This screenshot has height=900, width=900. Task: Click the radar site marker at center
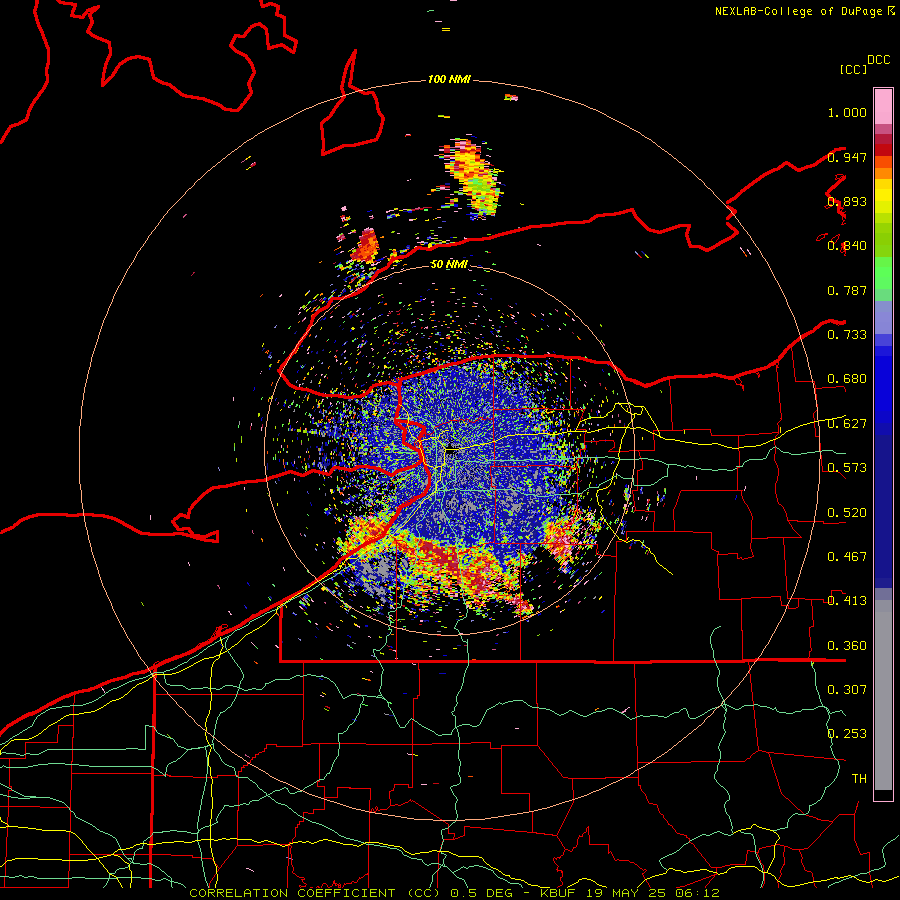click(x=451, y=450)
